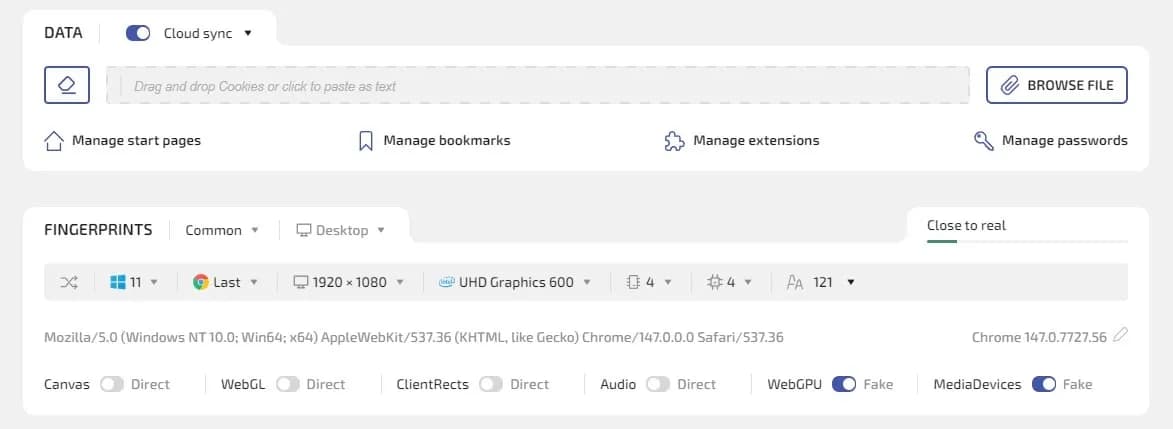Expand the 1920 × 1080 resolution dropdown
Screen dimensions: 1173x429
[348, 282]
